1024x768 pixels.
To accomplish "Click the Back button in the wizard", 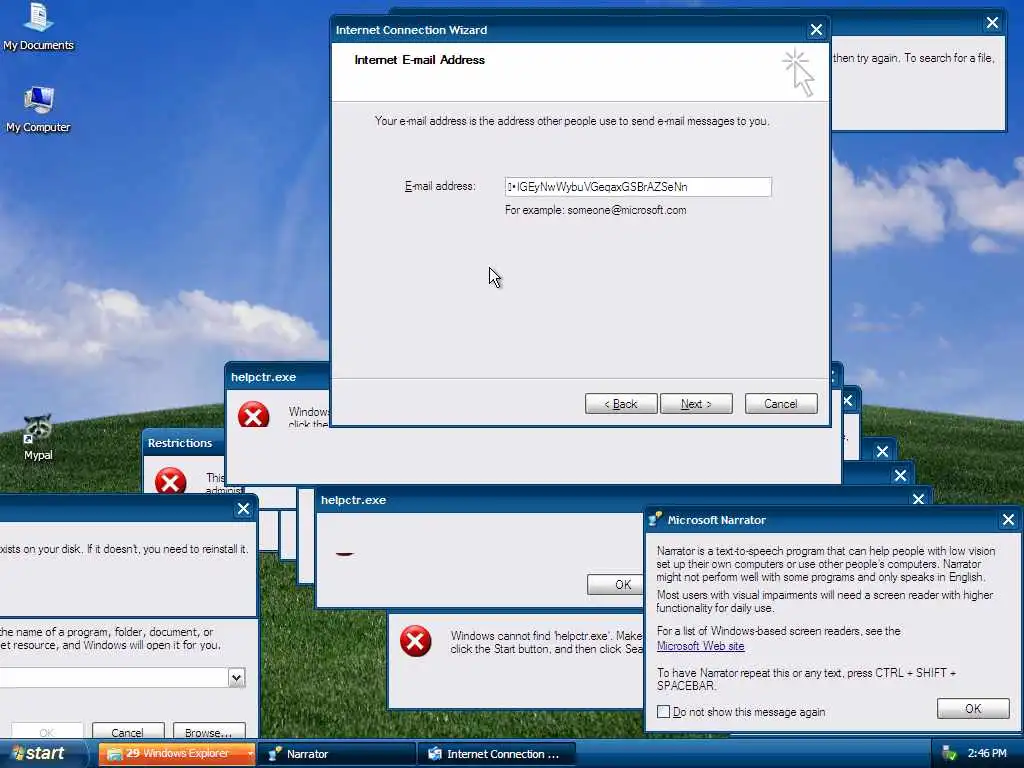I will (x=621, y=404).
